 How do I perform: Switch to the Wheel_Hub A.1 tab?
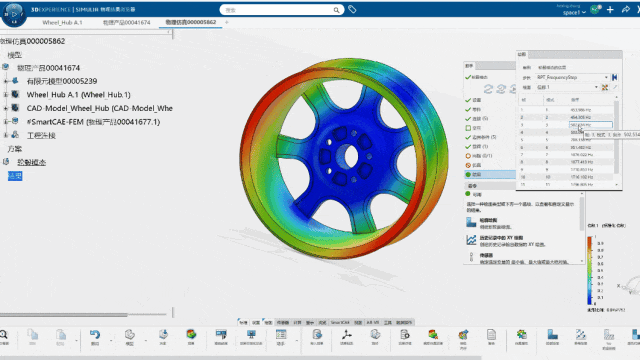pyautogui.click(x=62, y=22)
